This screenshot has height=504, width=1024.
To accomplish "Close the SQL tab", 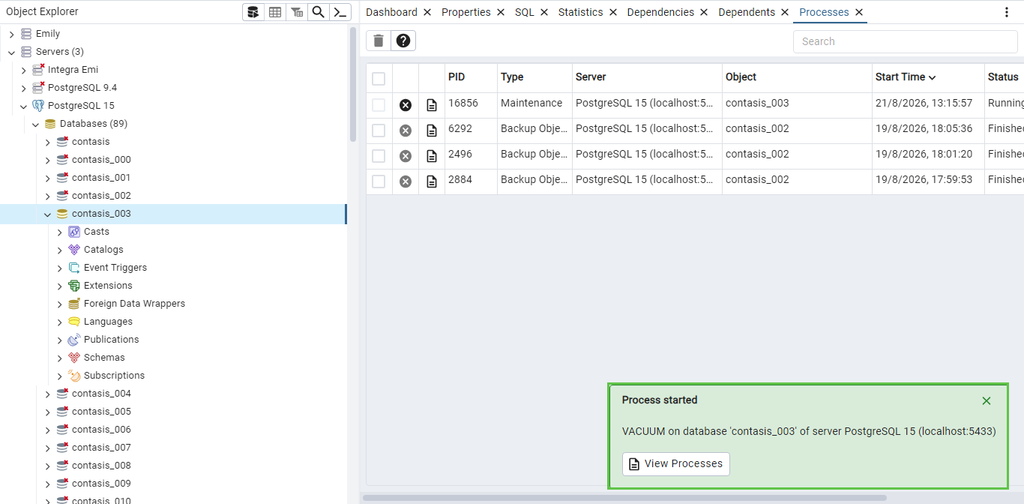I will [x=544, y=12].
